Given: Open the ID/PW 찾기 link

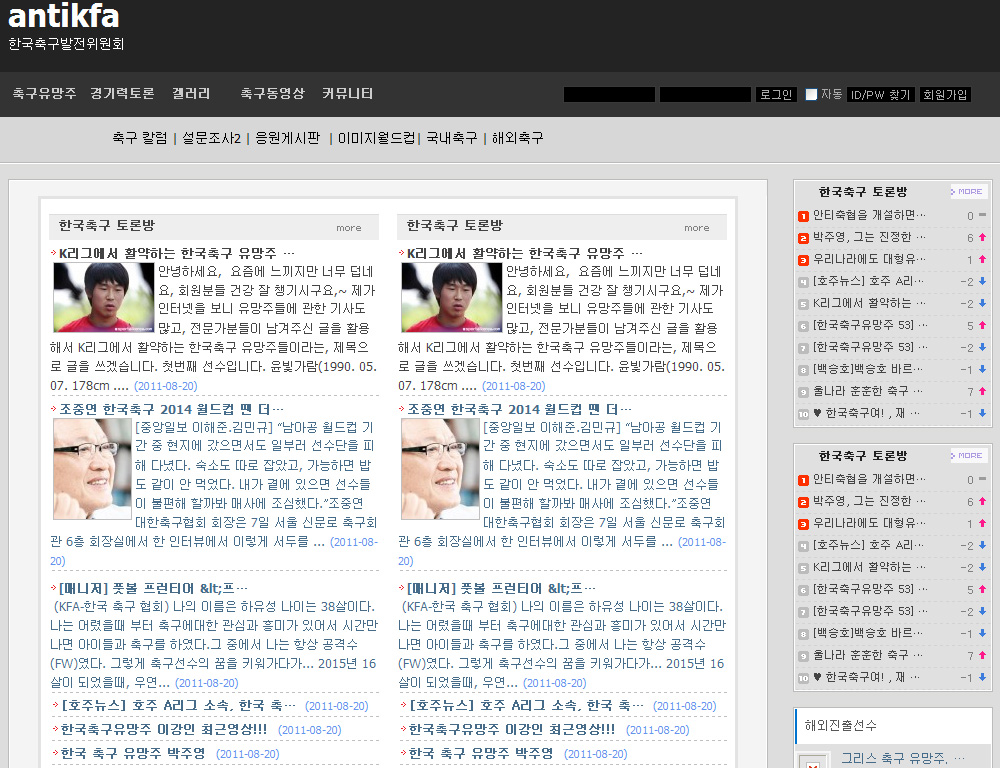Looking at the screenshot, I should click(880, 95).
